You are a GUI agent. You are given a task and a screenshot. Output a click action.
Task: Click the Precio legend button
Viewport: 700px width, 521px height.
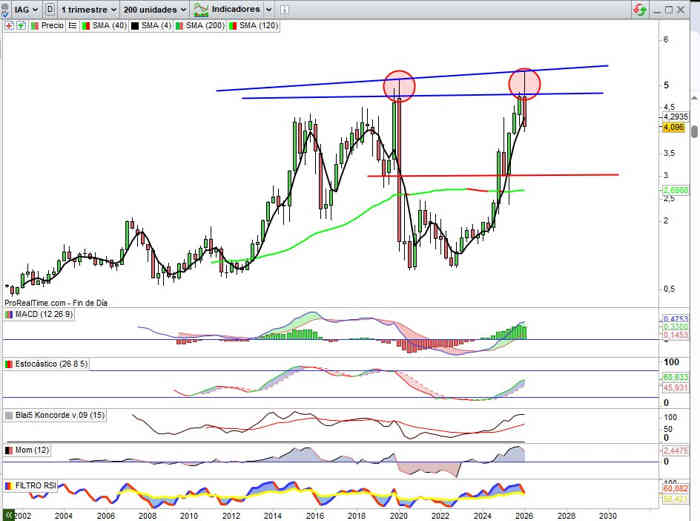pyautogui.click(x=46, y=25)
